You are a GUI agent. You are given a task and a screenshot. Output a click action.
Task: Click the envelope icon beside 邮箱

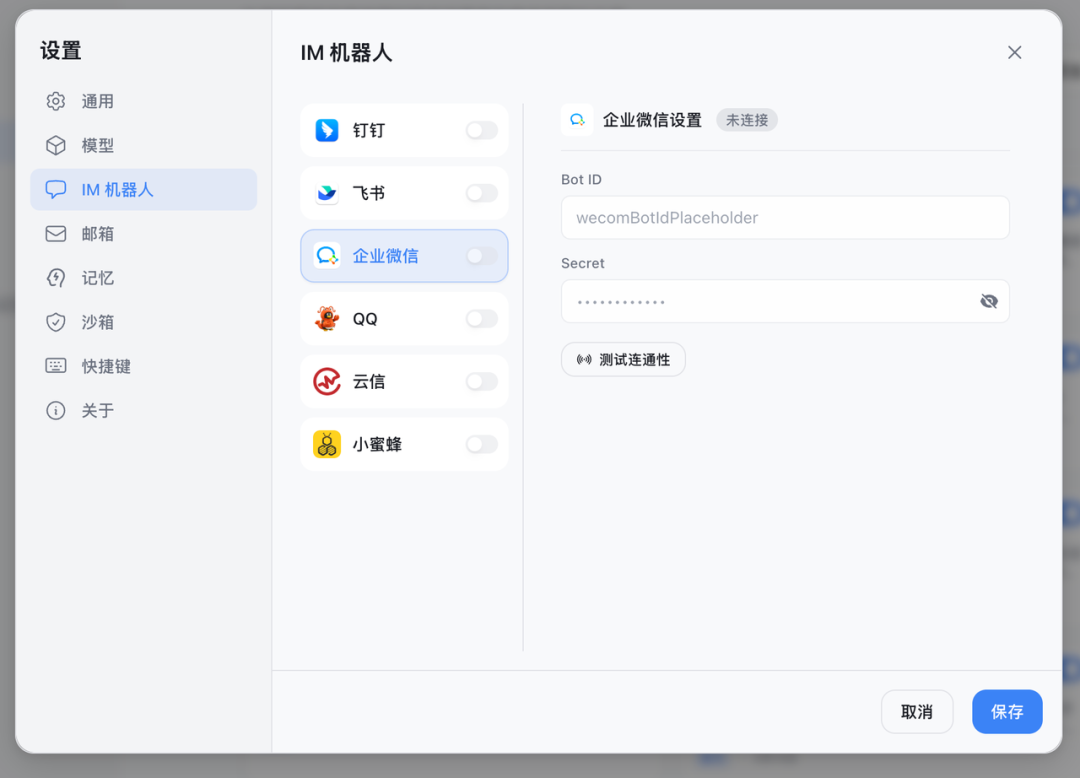point(56,233)
